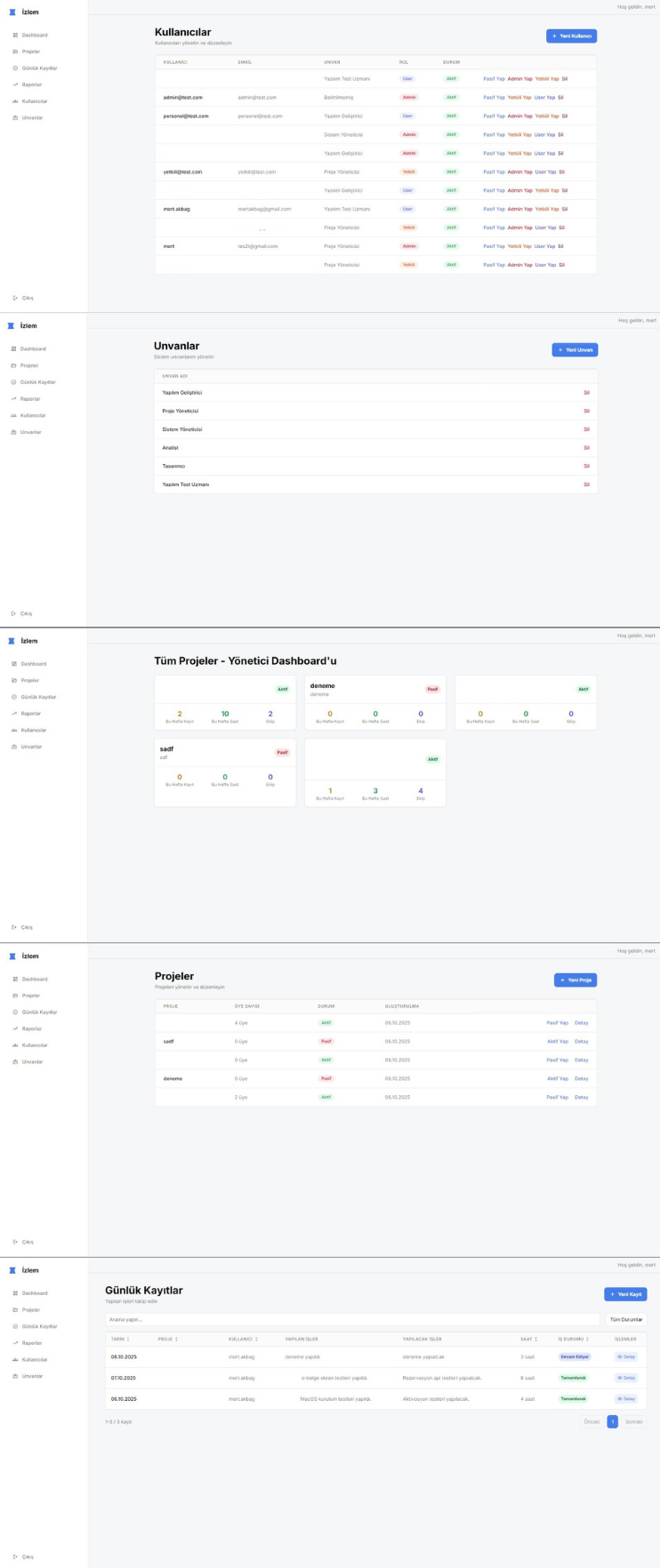Click the Dashboard icon in the Unvanlar page sidebar
The image size is (660, 1568).
click(14, 348)
